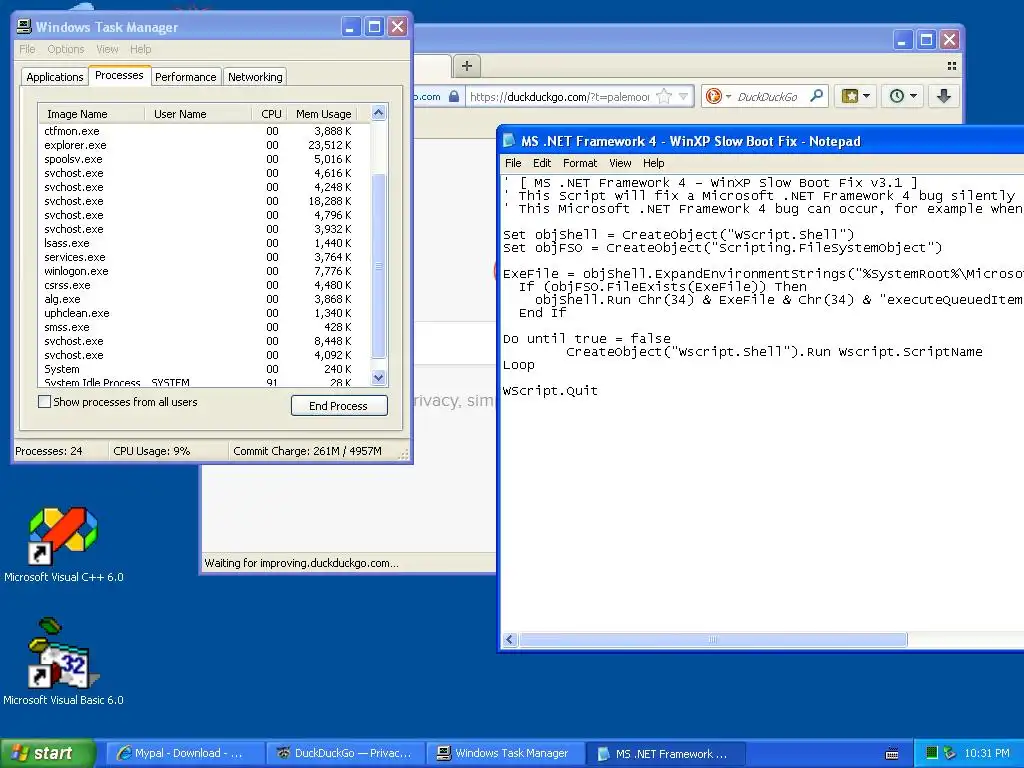This screenshot has width=1024, height=768.
Task: Open a new browser tab with plus
Action: pyautogui.click(x=466, y=66)
